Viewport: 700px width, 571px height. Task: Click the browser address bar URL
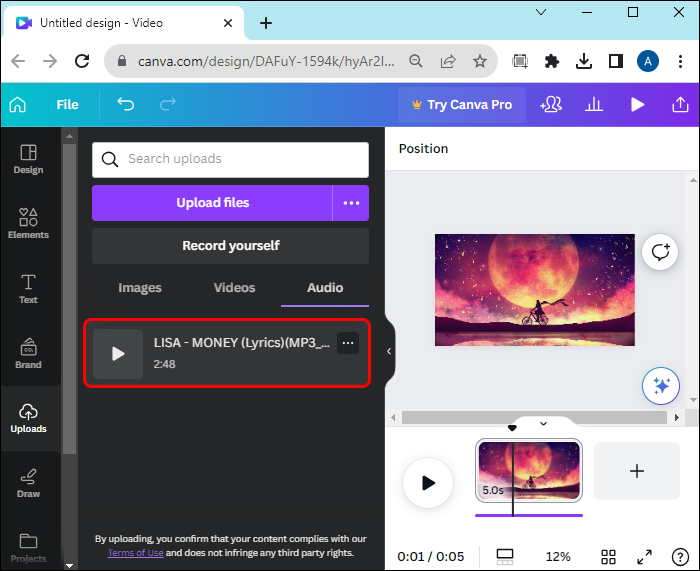click(x=266, y=61)
